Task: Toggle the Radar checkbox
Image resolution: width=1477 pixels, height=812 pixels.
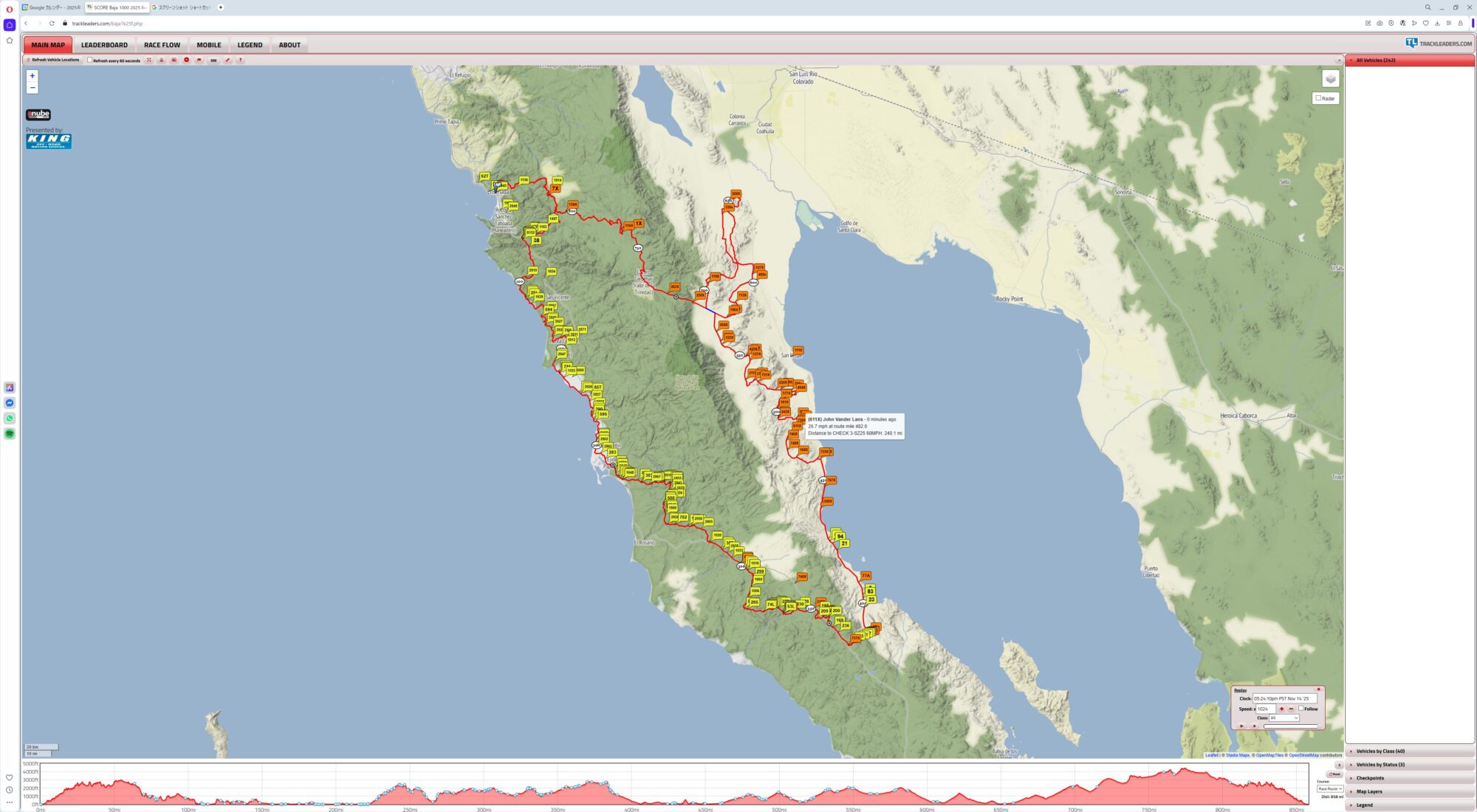Action: coord(1318,98)
